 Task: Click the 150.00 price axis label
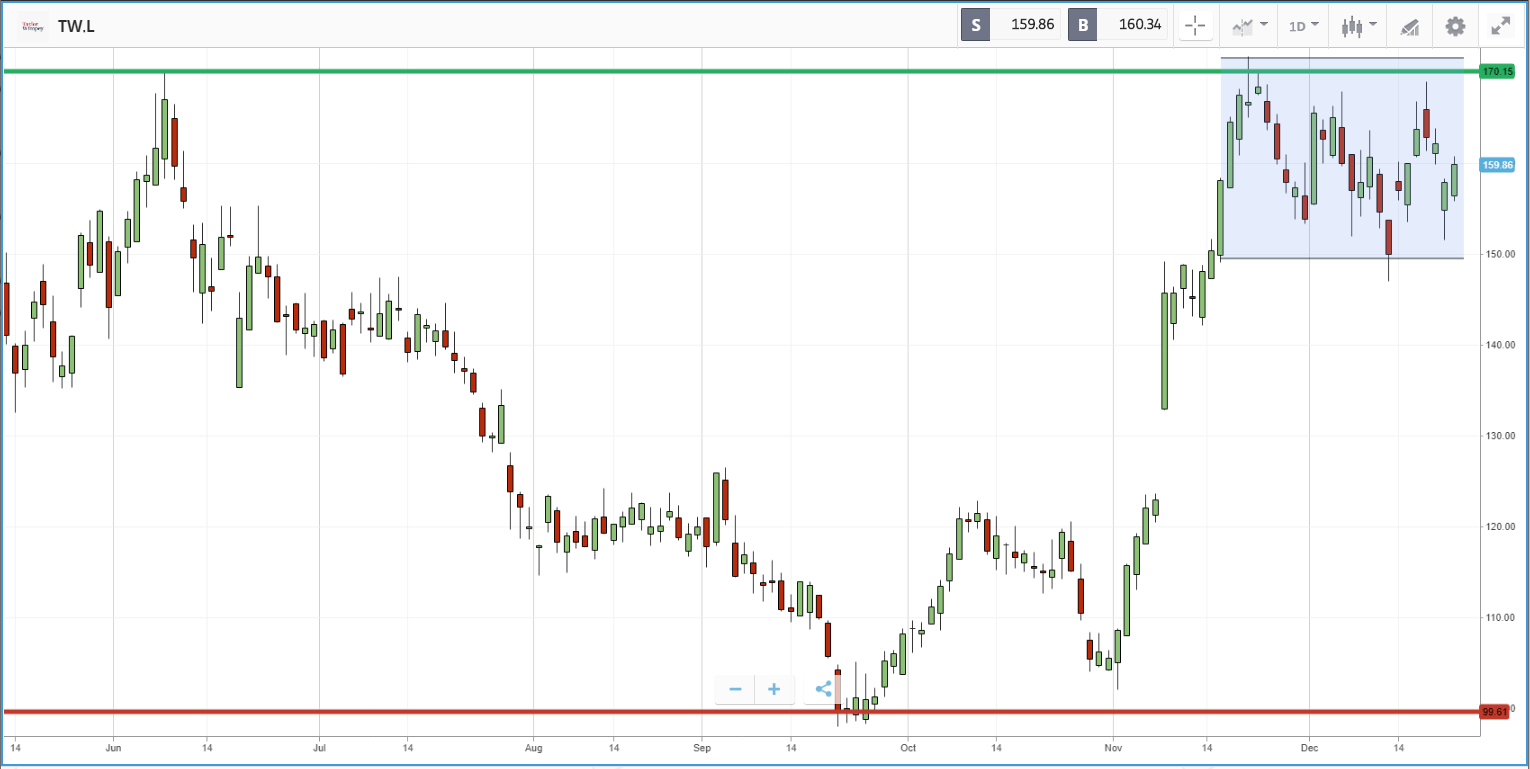click(x=1501, y=254)
